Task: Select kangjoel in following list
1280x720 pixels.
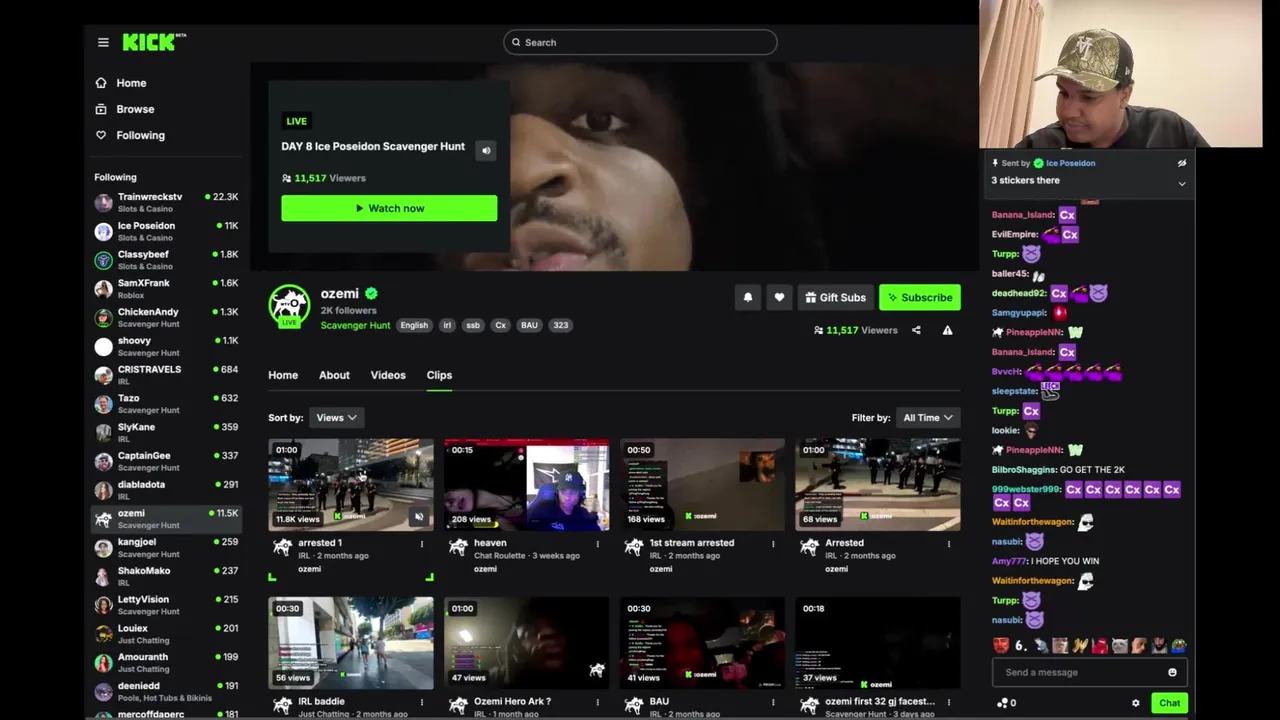Action: 166,548
